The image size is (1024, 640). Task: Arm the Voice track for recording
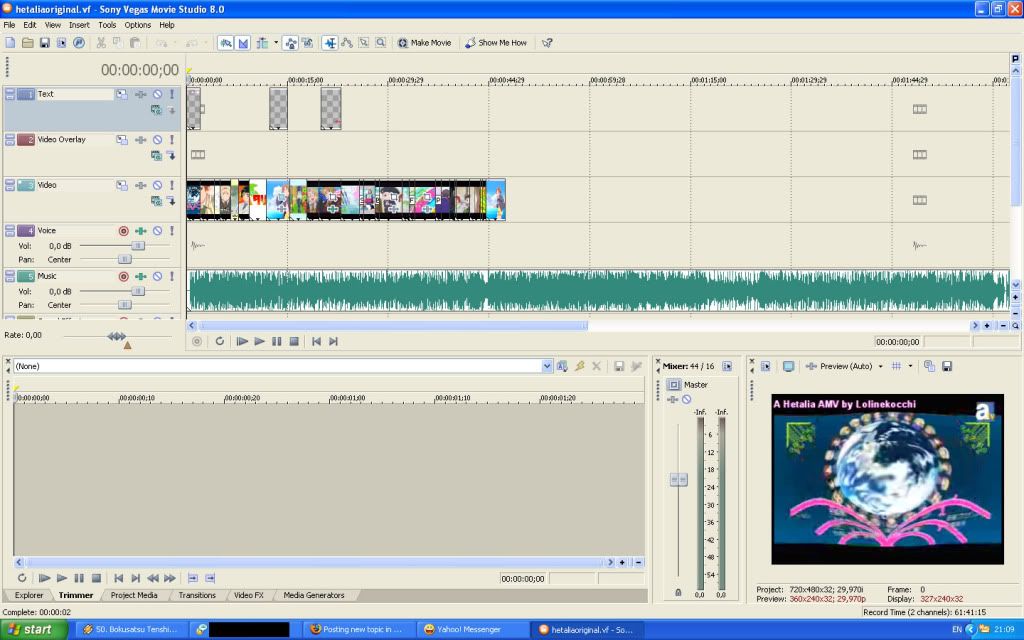(x=124, y=230)
